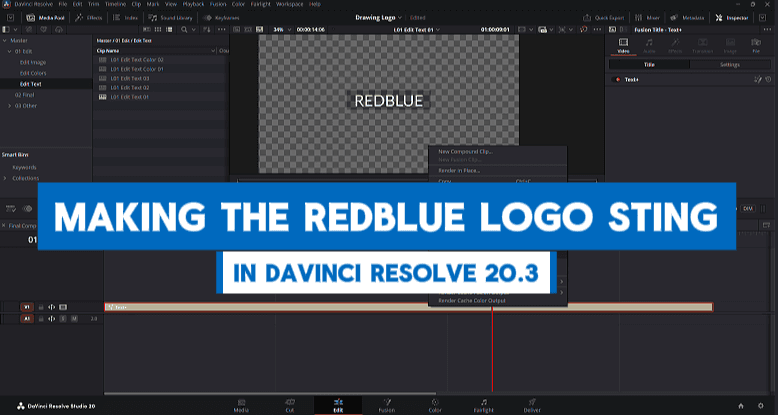Select the 02 Final bin
Viewport: 778px width, 415px height.
24,95
